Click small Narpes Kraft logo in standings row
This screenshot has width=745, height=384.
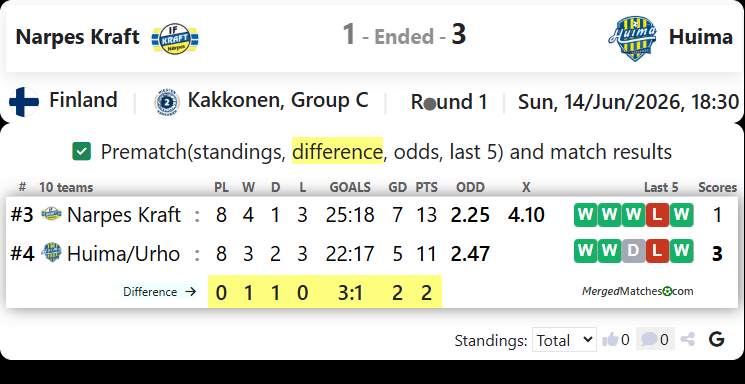pos(51,214)
